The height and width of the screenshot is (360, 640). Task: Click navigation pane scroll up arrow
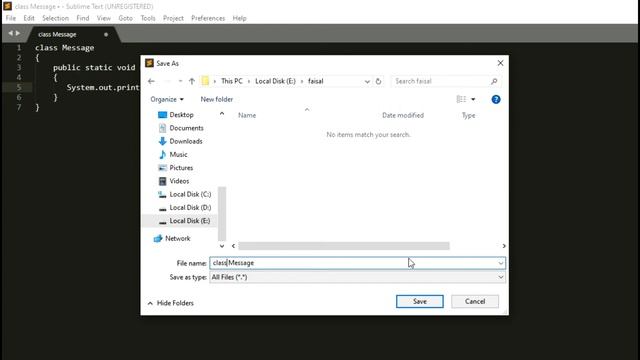click(x=222, y=113)
